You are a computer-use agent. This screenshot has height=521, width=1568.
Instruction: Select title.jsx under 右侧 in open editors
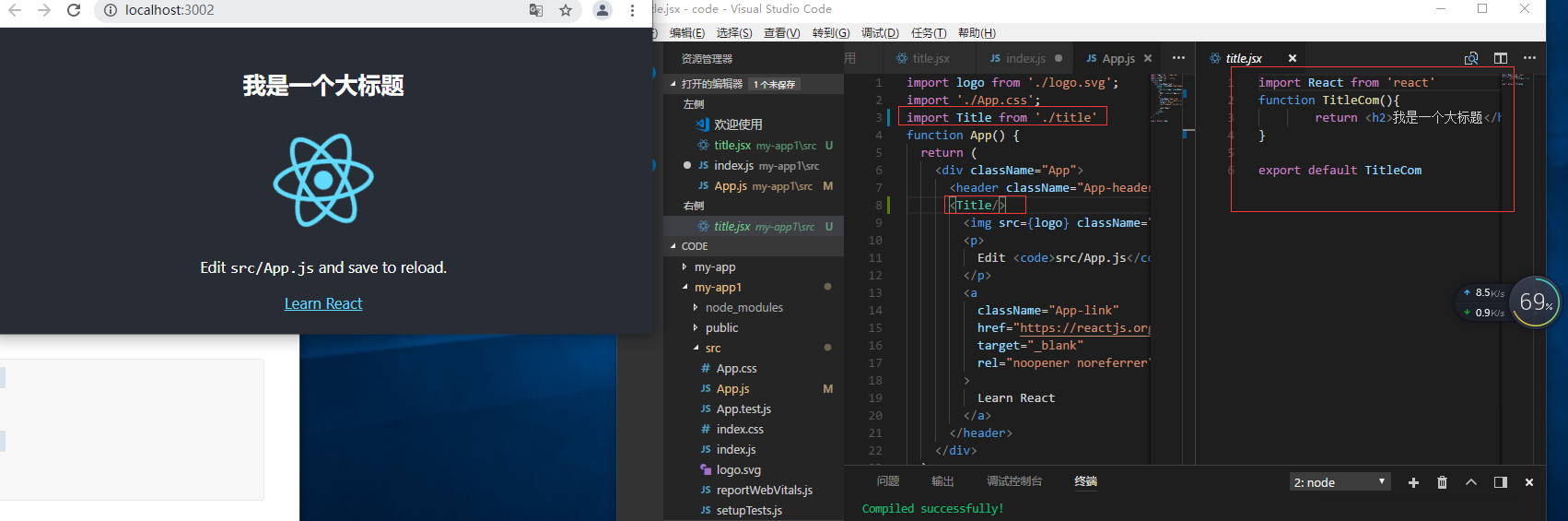754,226
